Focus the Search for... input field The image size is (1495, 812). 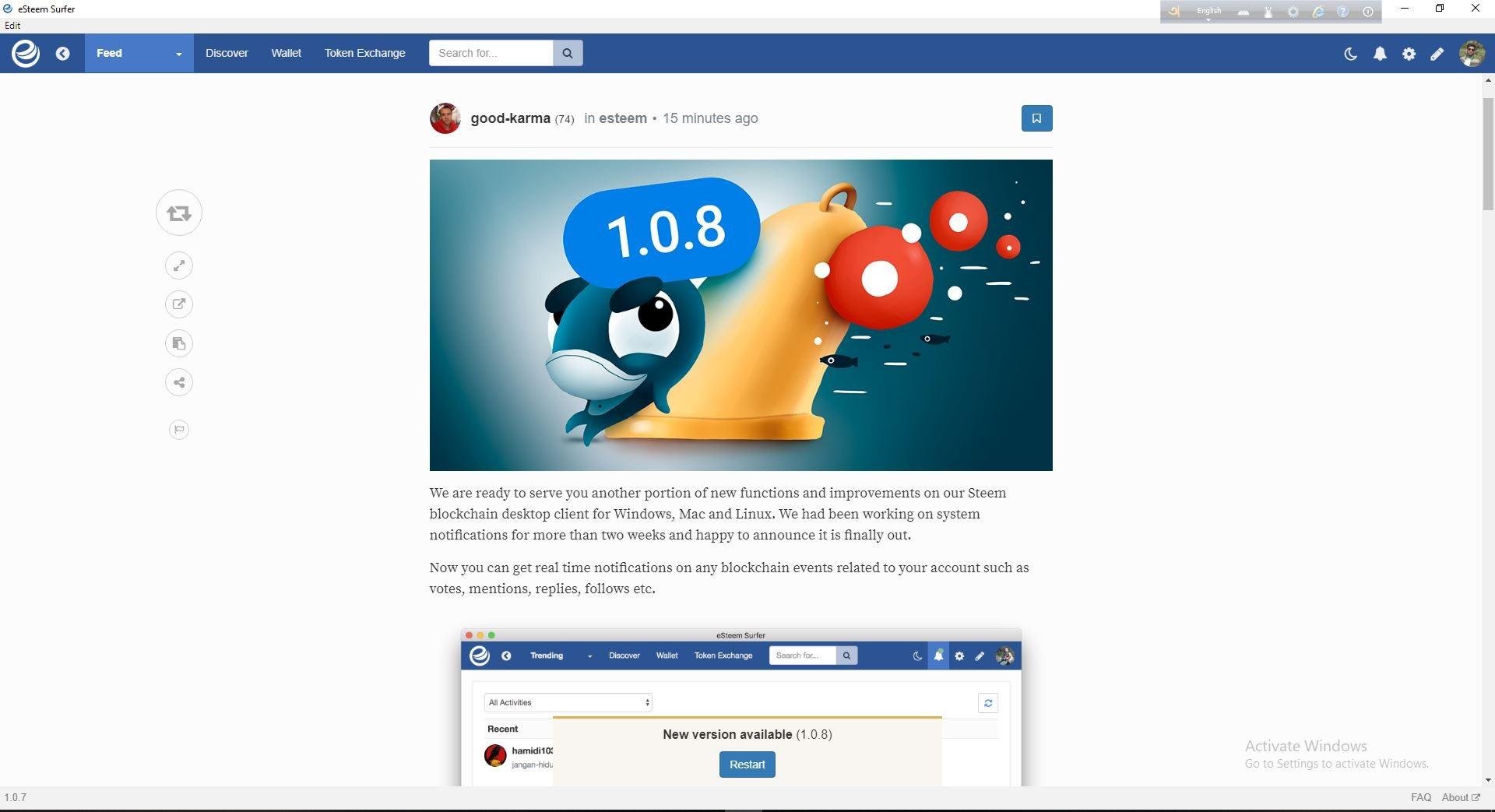pos(491,53)
